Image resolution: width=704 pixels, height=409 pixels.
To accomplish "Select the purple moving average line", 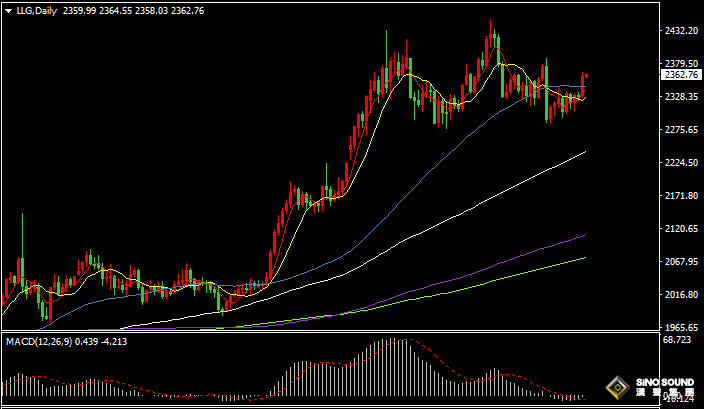I will tap(500, 265).
